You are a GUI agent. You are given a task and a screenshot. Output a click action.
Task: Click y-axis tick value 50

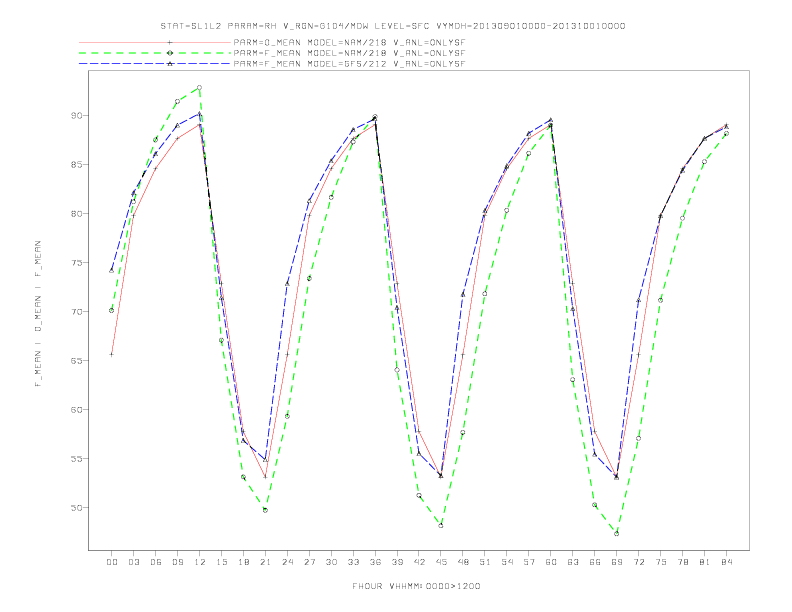[76, 507]
